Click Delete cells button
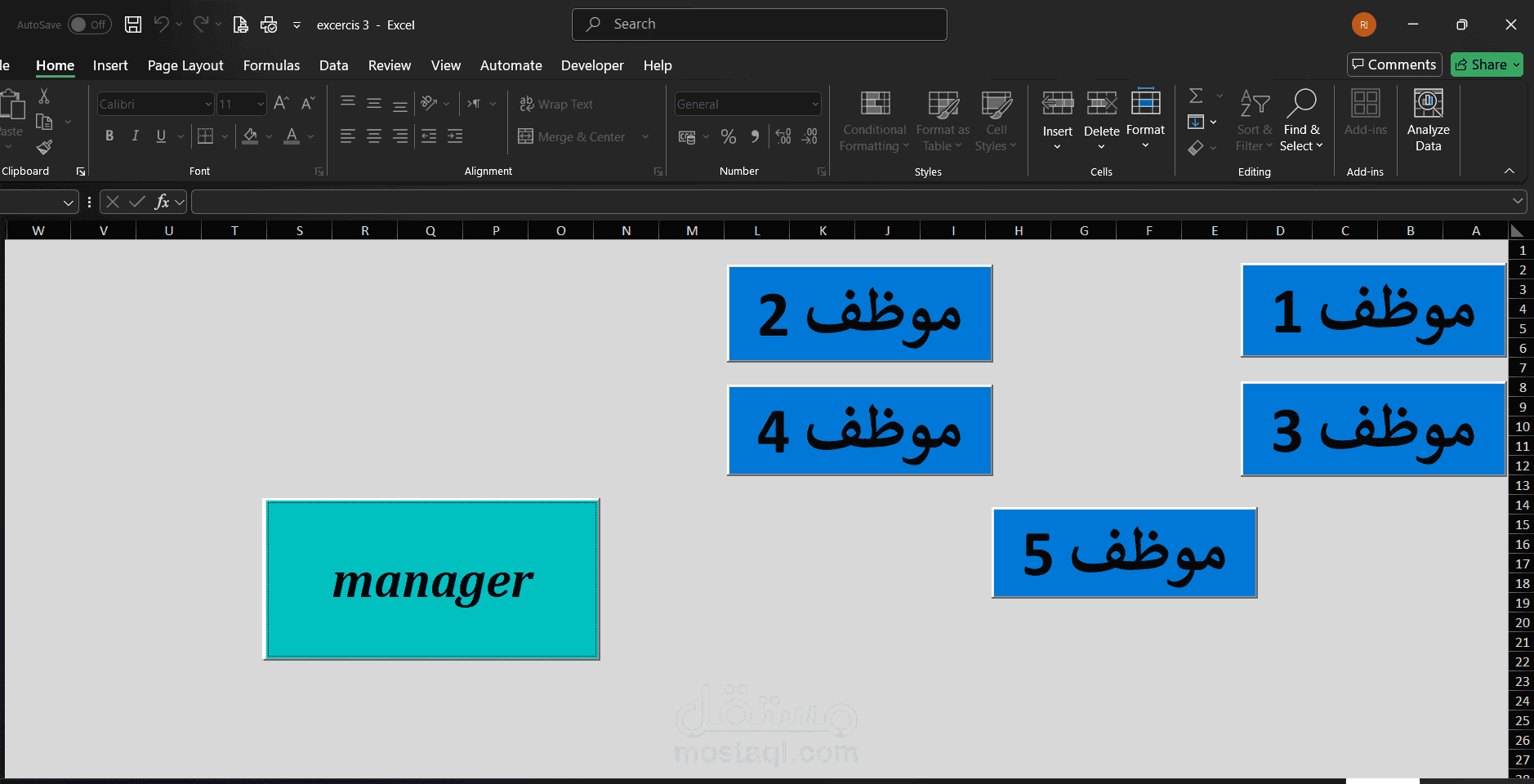This screenshot has width=1534, height=784. pyautogui.click(x=1102, y=121)
